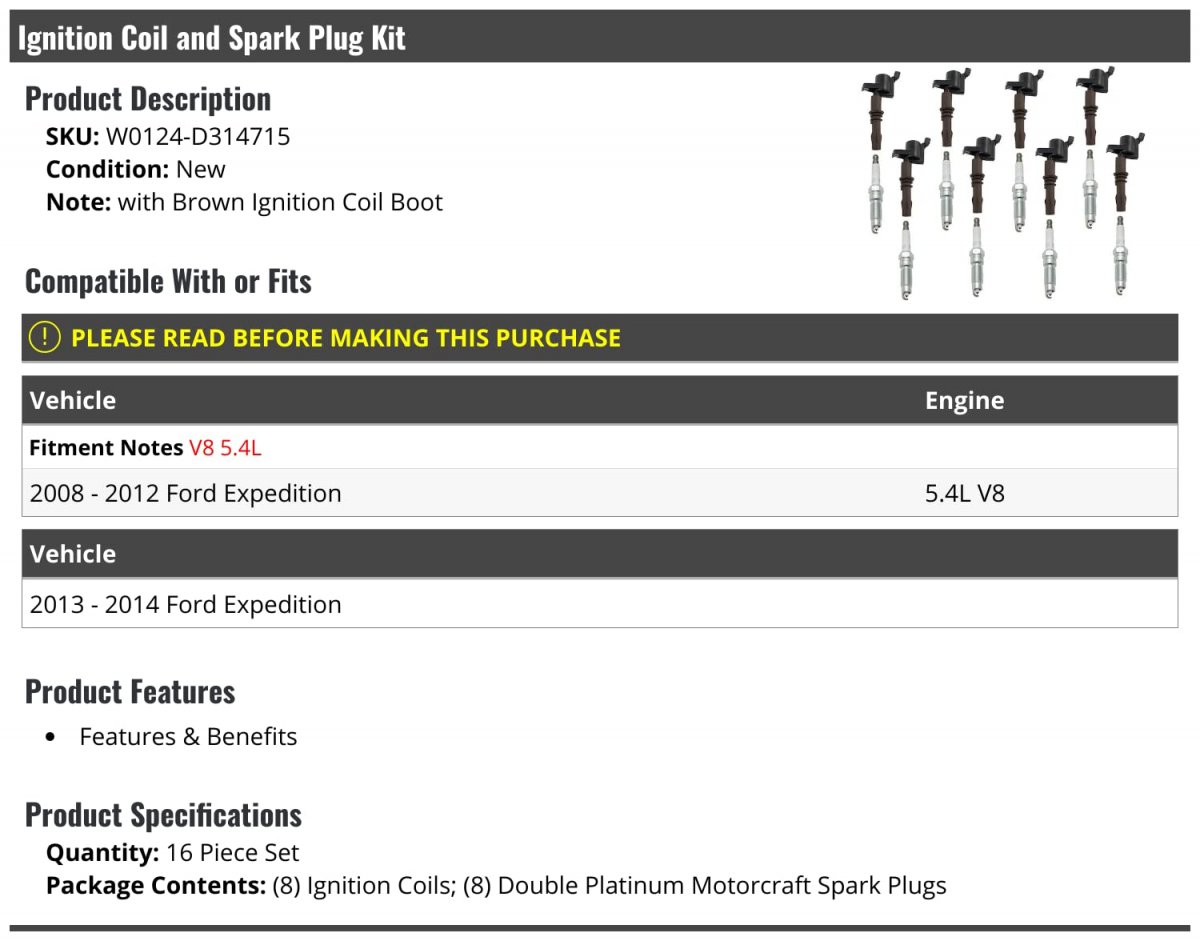The width and height of the screenshot is (1200, 941).
Task: Click the Ignition Coil and Spark Plug Kit title
Action: pyautogui.click(x=212, y=38)
